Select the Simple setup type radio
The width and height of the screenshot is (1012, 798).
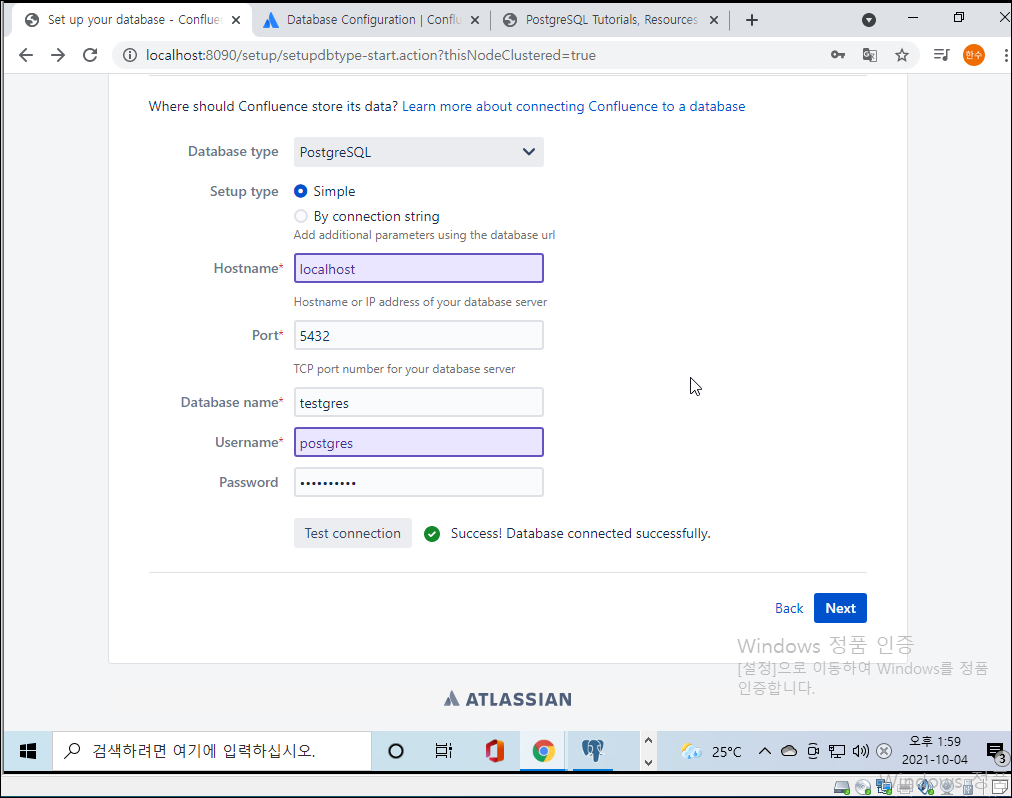click(300, 191)
